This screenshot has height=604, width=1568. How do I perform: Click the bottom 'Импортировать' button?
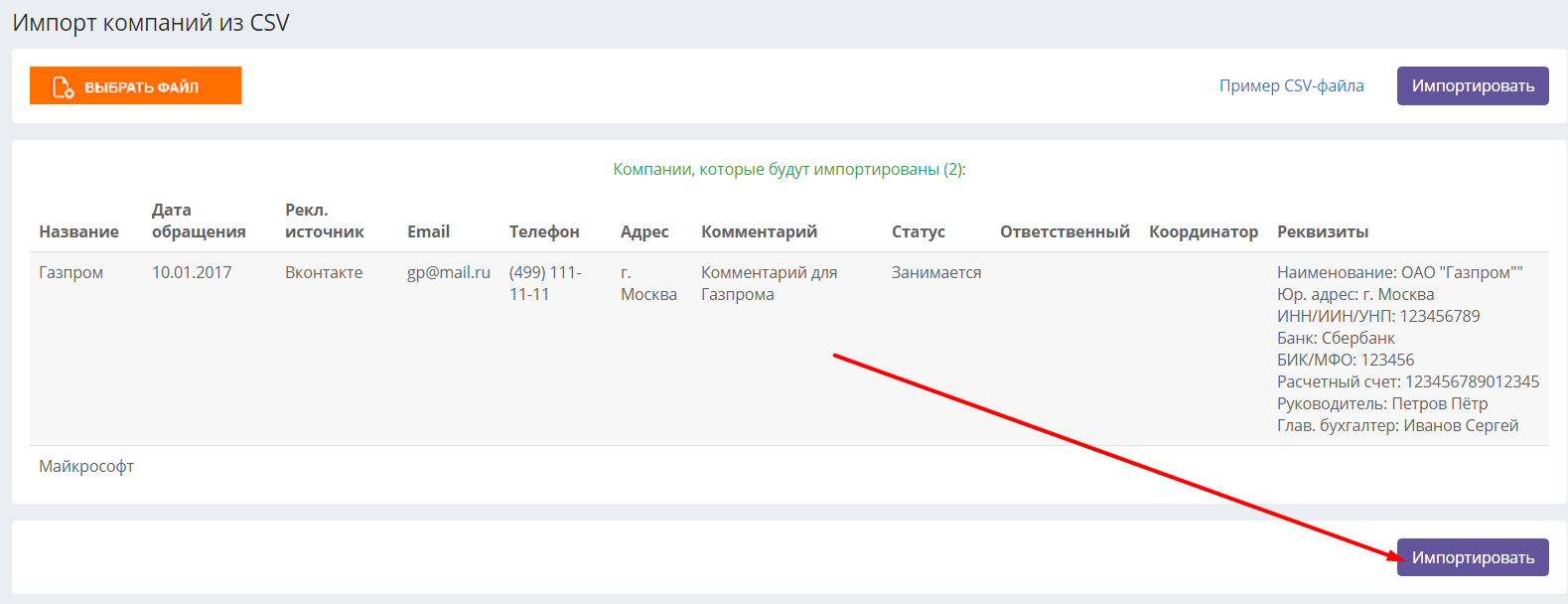tap(1473, 557)
